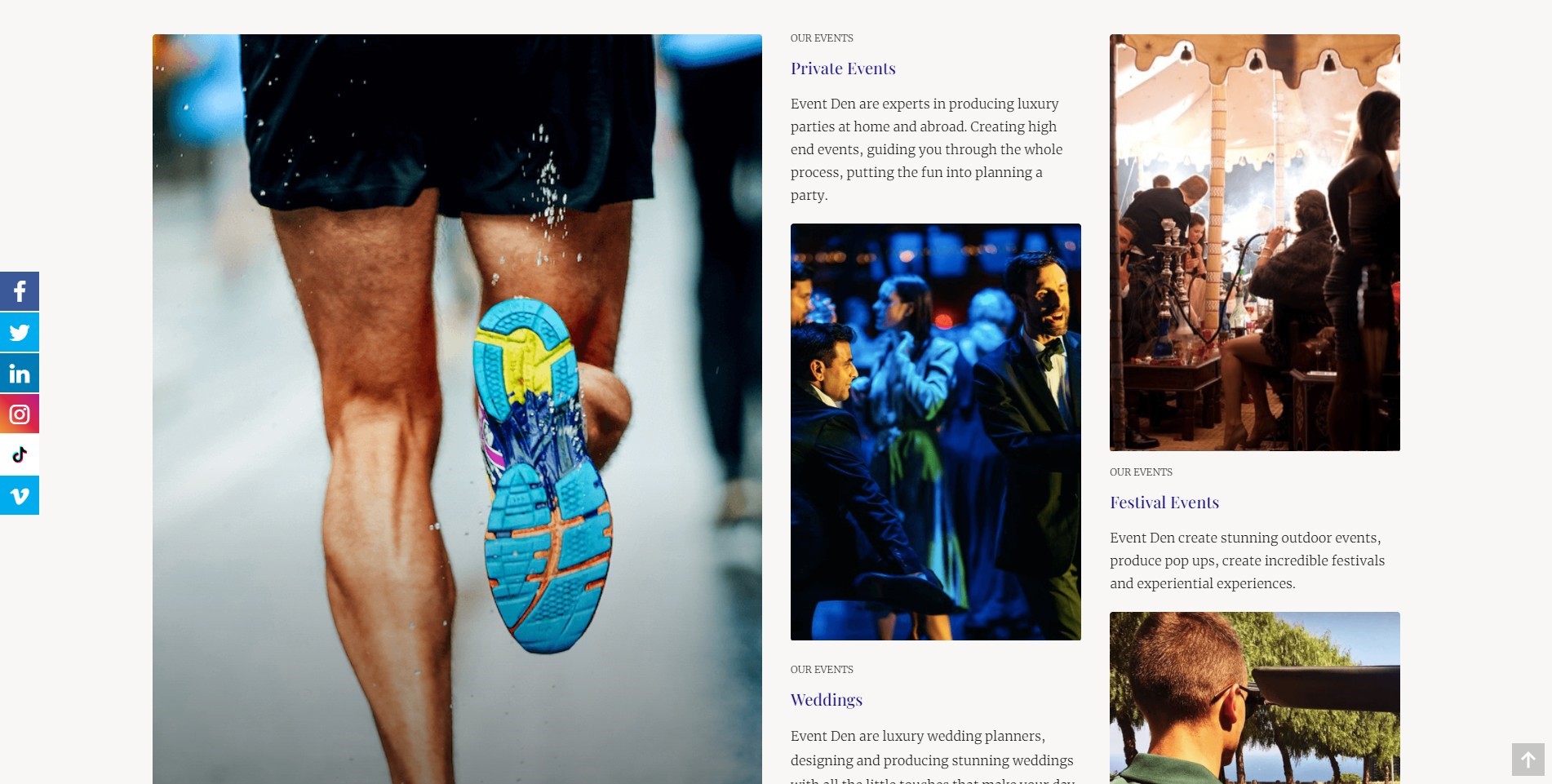Click OUR EVENTS label above Private Events
1552x784 pixels.
point(822,38)
